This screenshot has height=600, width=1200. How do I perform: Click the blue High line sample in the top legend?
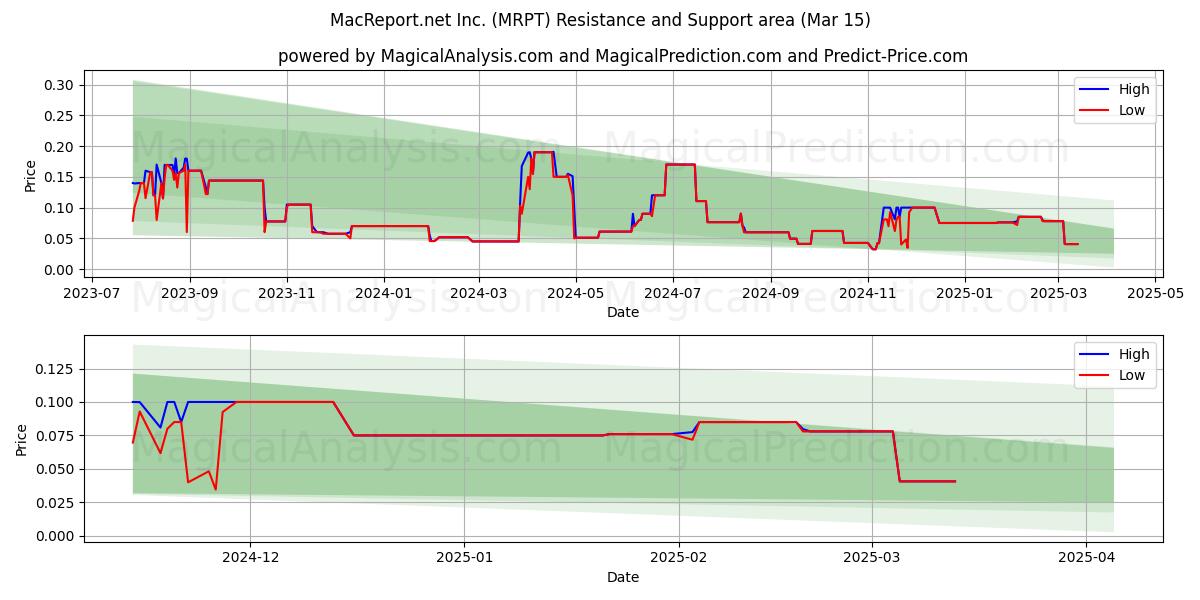pos(1095,89)
